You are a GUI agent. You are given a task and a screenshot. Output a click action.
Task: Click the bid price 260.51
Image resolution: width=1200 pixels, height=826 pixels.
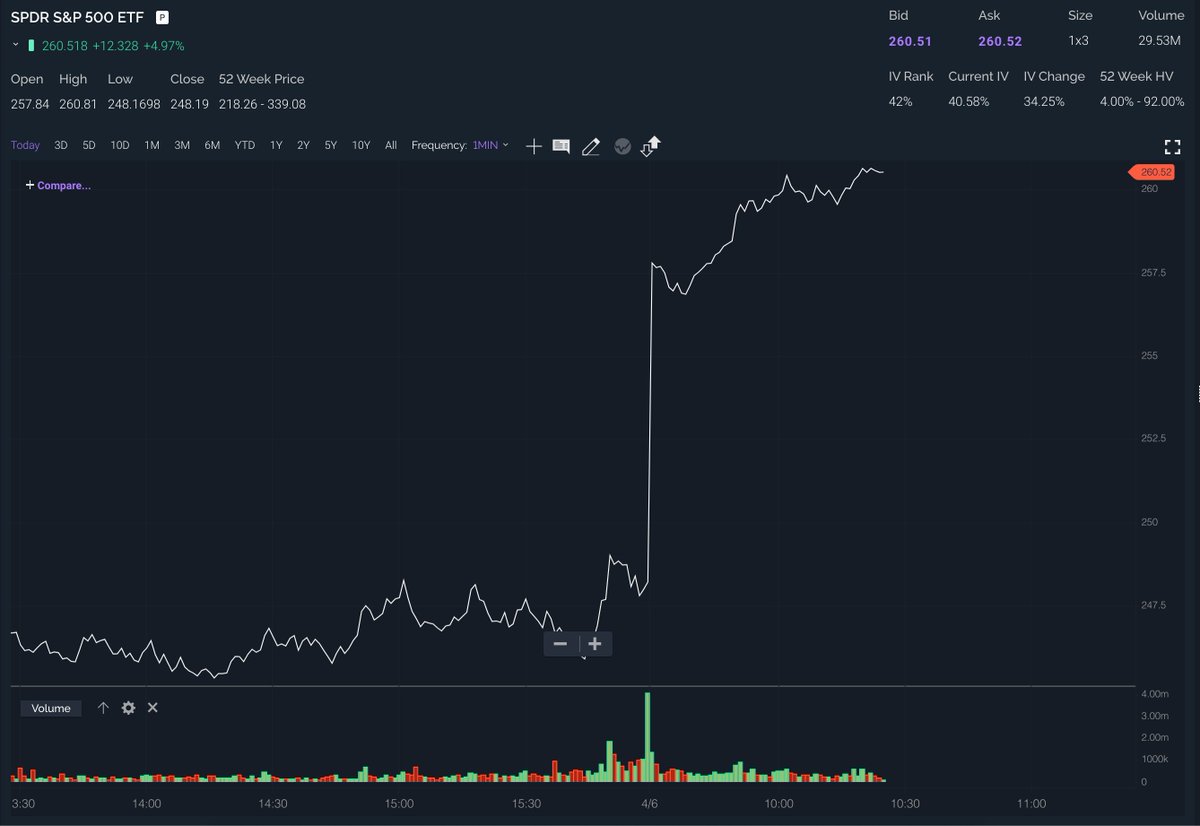coord(910,41)
